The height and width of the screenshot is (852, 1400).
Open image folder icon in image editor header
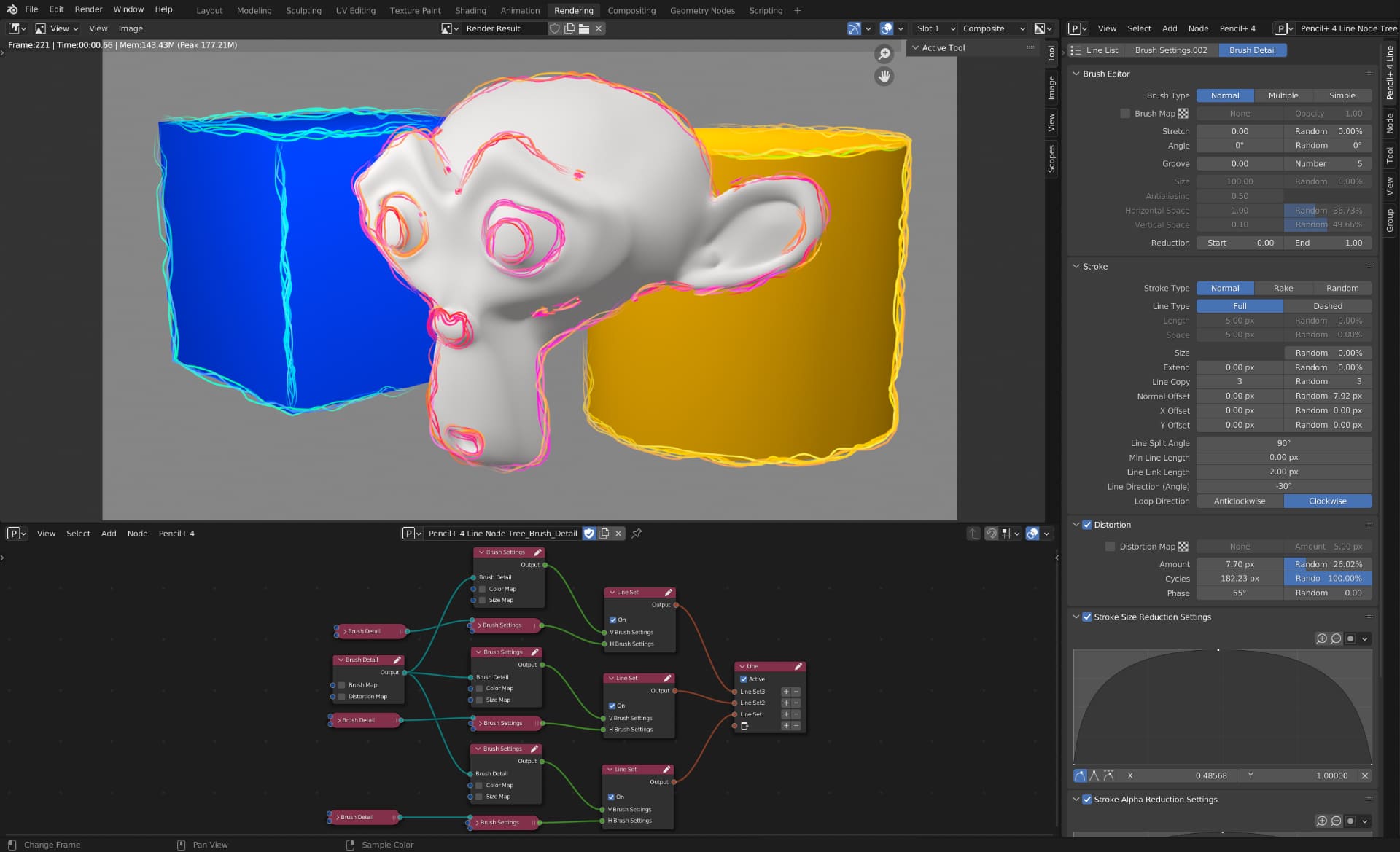click(584, 28)
